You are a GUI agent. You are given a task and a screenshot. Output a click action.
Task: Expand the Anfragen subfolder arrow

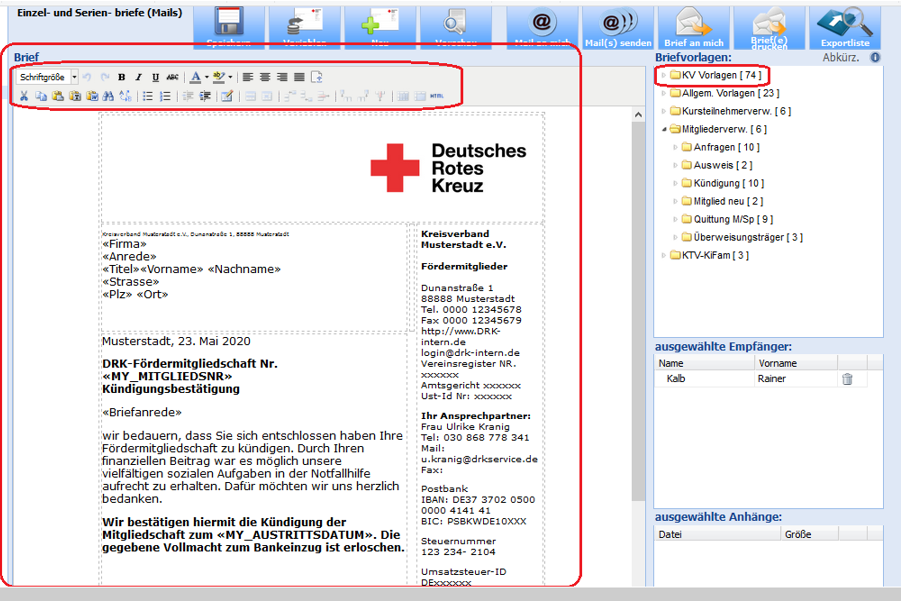(x=675, y=147)
